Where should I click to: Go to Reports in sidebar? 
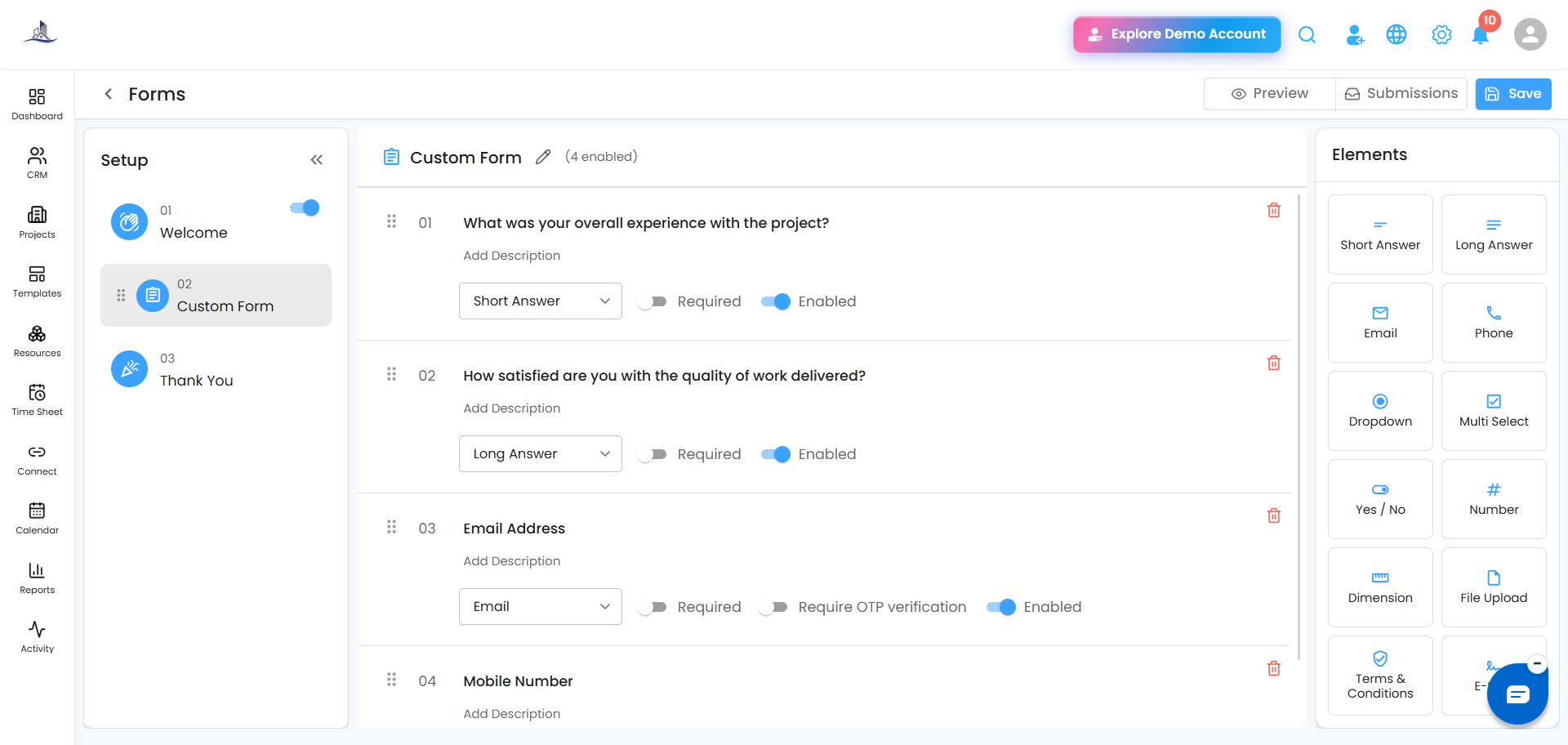pos(37,578)
